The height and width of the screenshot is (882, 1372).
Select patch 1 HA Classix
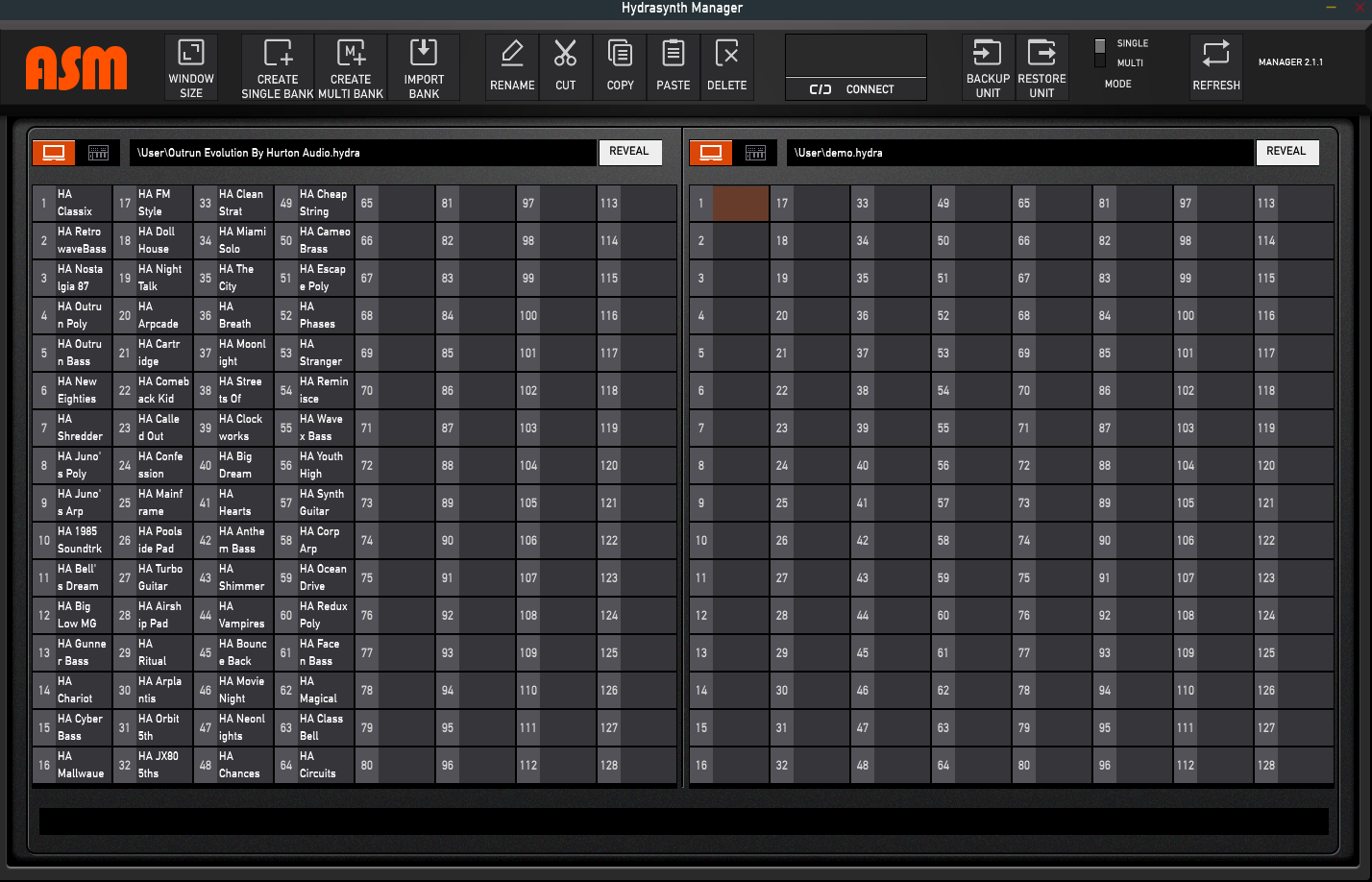pyautogui.click(x=72, y=203)
